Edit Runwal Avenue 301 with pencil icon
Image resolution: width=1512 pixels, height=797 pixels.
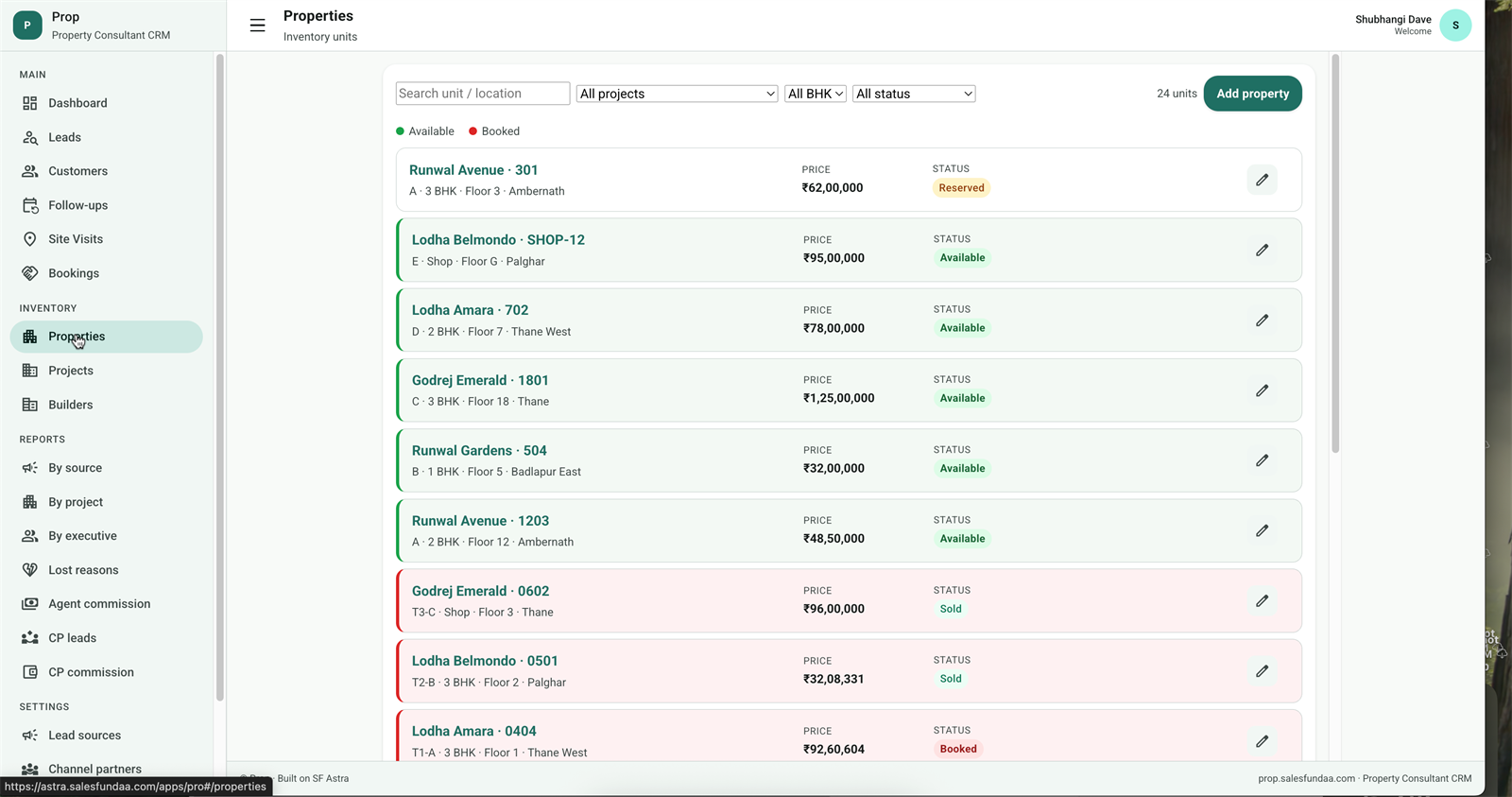[x=1262, y=180]
